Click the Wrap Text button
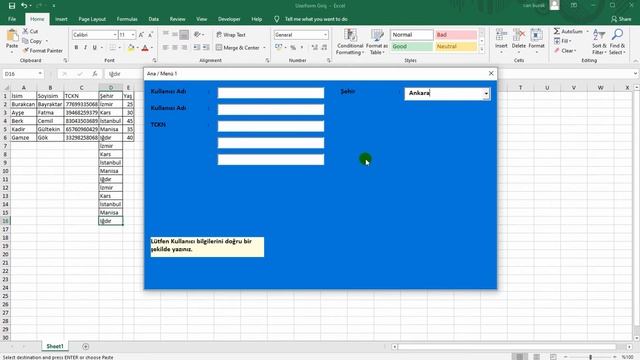The height and width of the screenshot is (360, 640). pyautogui.click(x=231, y=35)
